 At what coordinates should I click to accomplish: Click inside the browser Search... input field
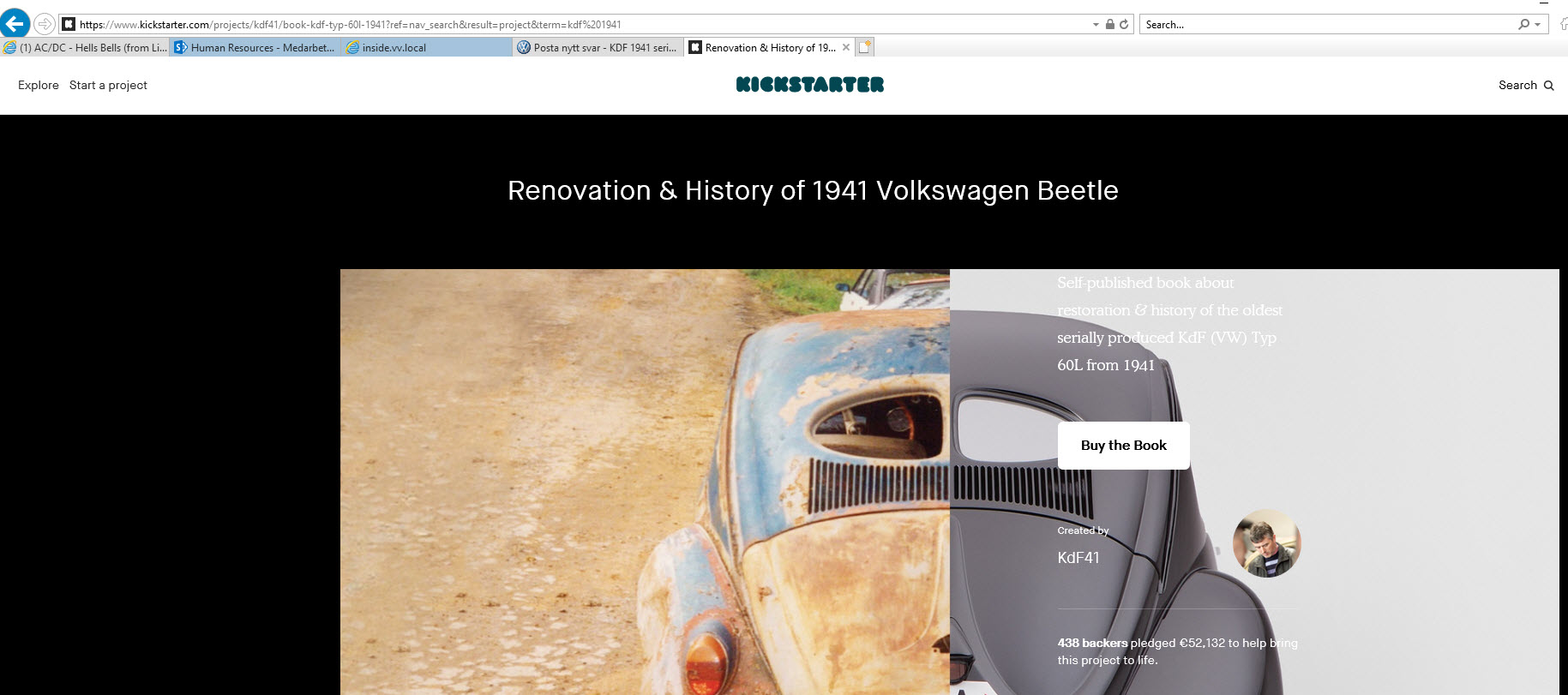click(x=1327, y=25)
